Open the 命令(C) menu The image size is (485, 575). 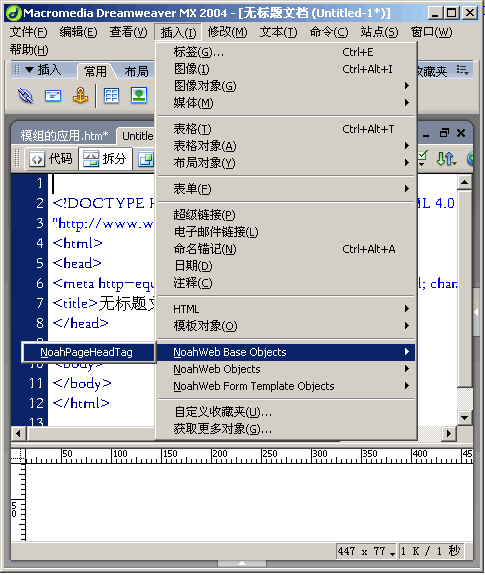coord(329,32)
